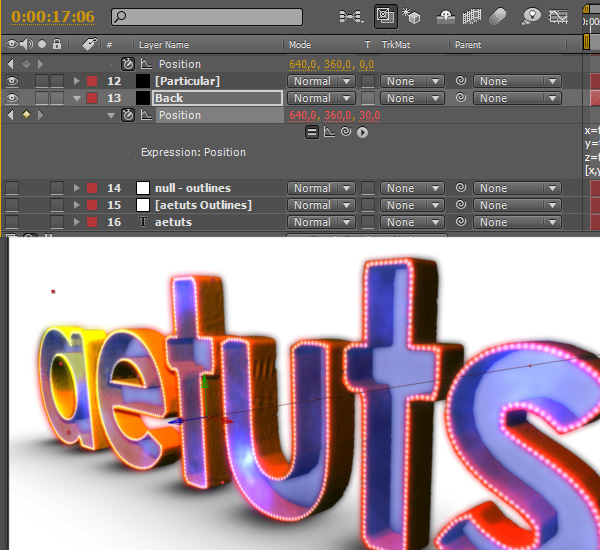Image resolution: width=600 pixels, height=550 pixels.
Task: Enable Frame Blending icon
Action: [472, 16]
